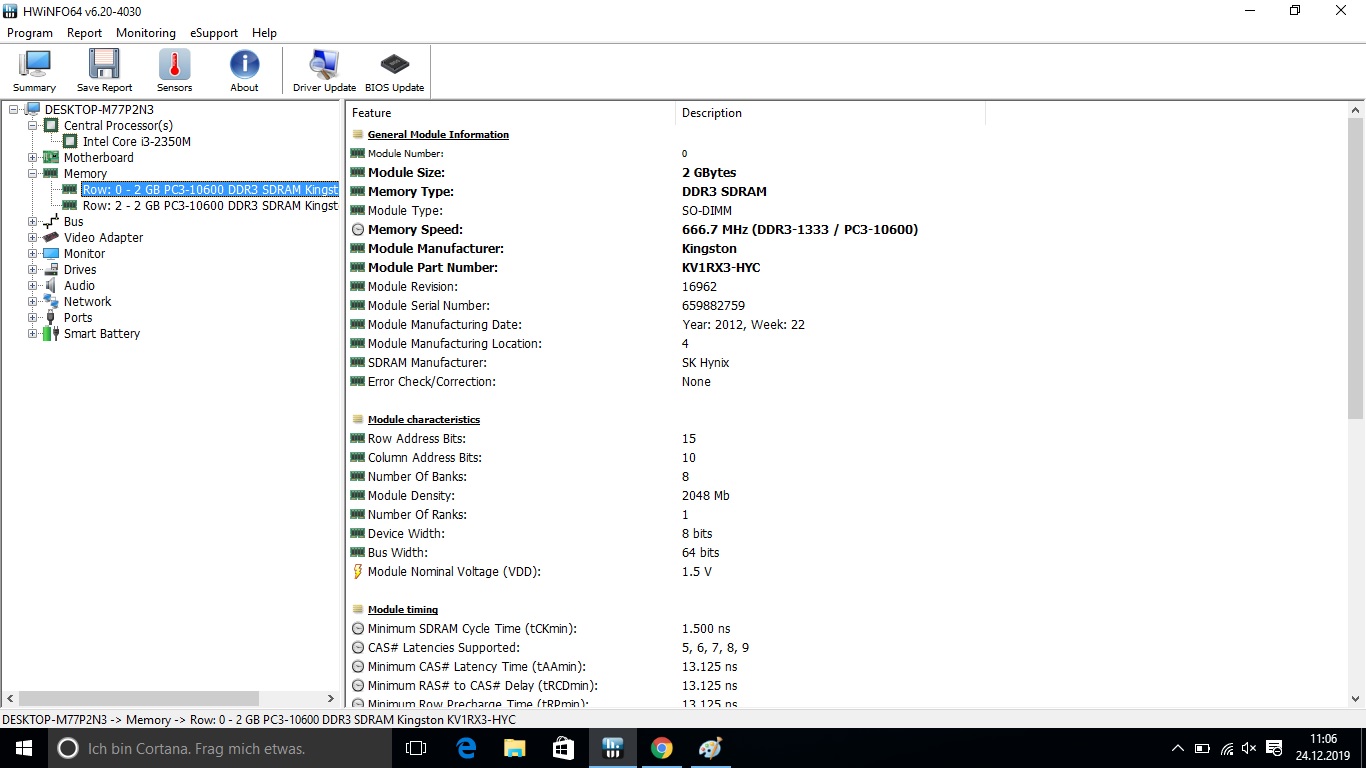Click the Audio speaker icon
Viewport: 1366px width, 768px height.
point(51,285)
